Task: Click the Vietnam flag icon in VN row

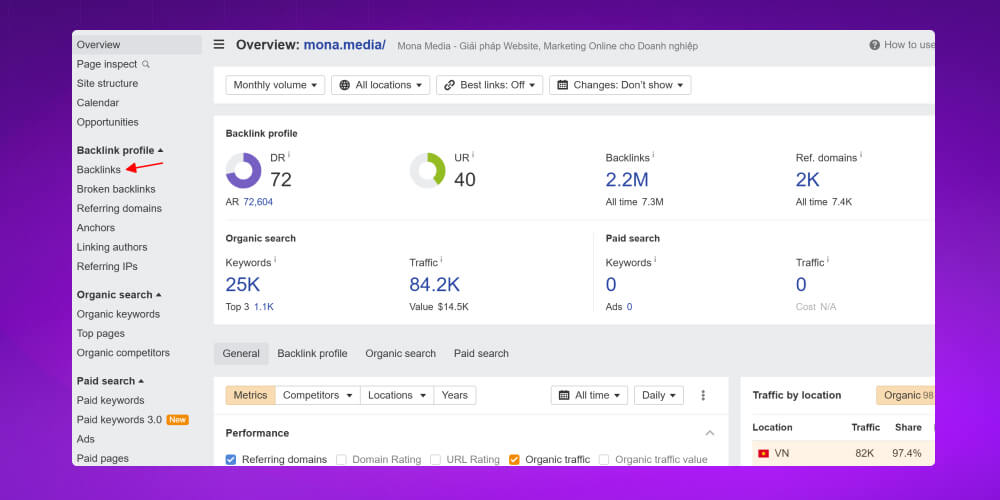Action: pos(763,453)
